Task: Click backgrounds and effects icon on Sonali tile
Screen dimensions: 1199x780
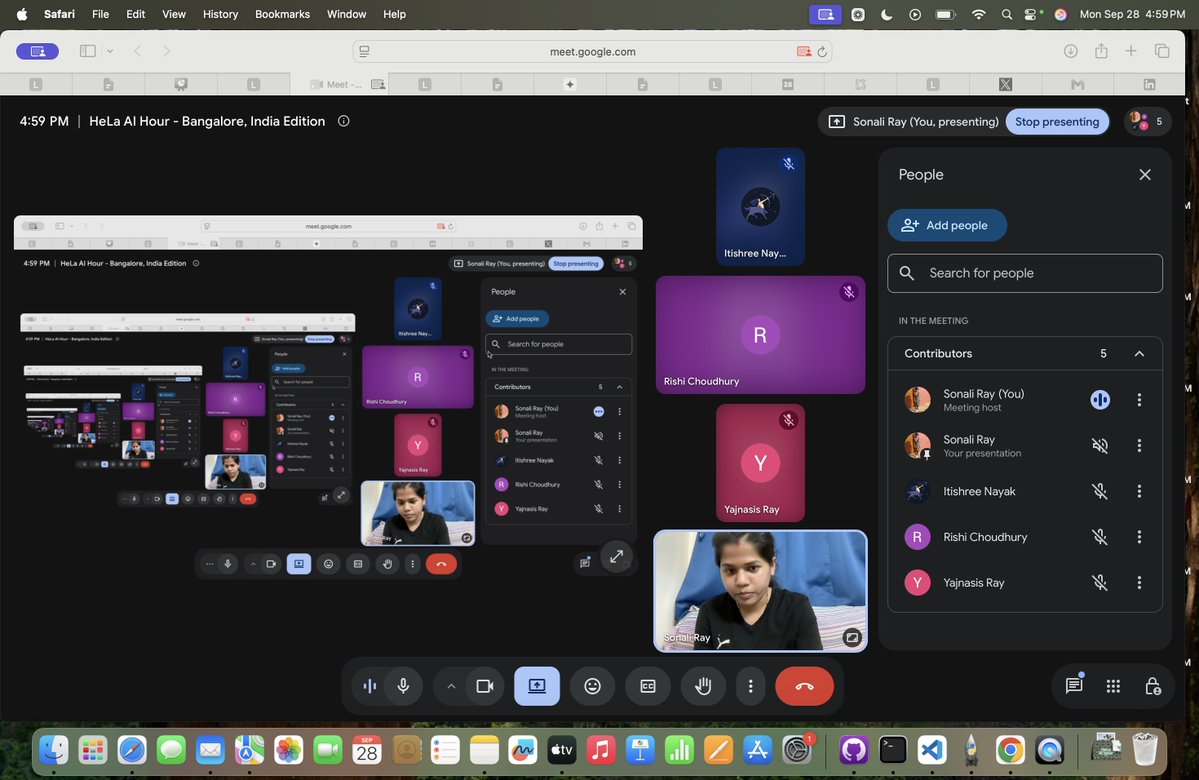Action: coord(852,637)
